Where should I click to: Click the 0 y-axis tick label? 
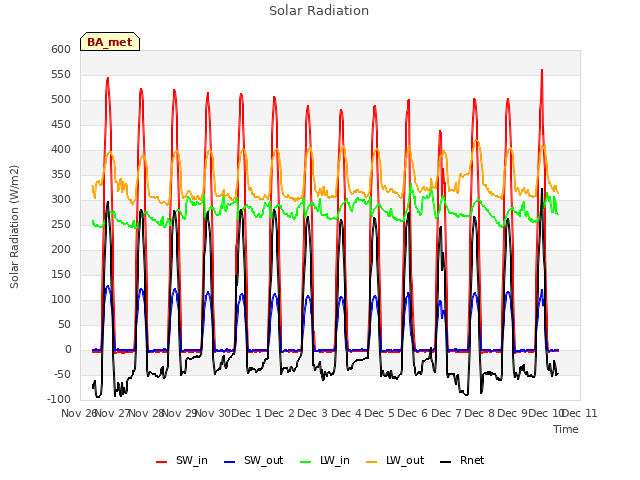click(x=68, y=349)
